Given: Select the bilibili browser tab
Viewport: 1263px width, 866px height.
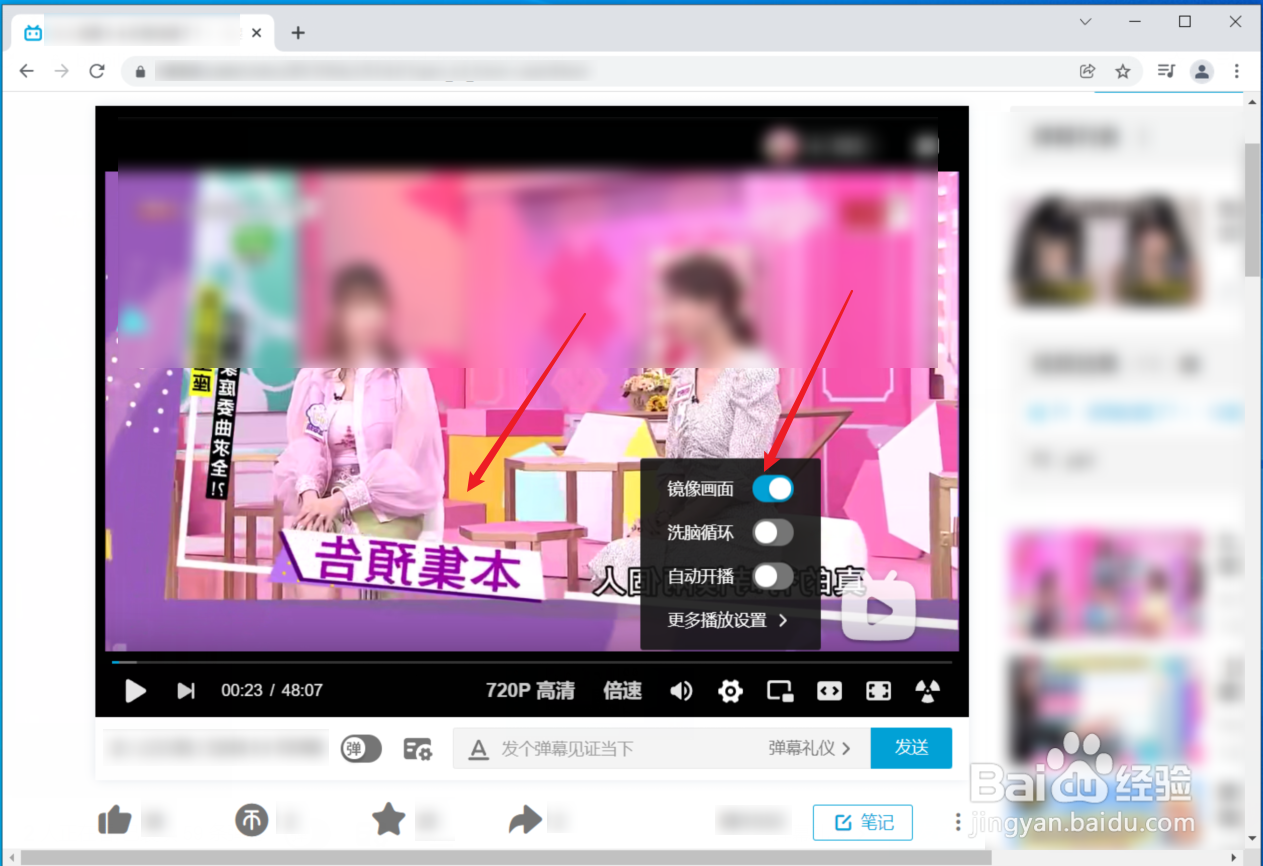Looking at the screenshot, I should (143, 32).
